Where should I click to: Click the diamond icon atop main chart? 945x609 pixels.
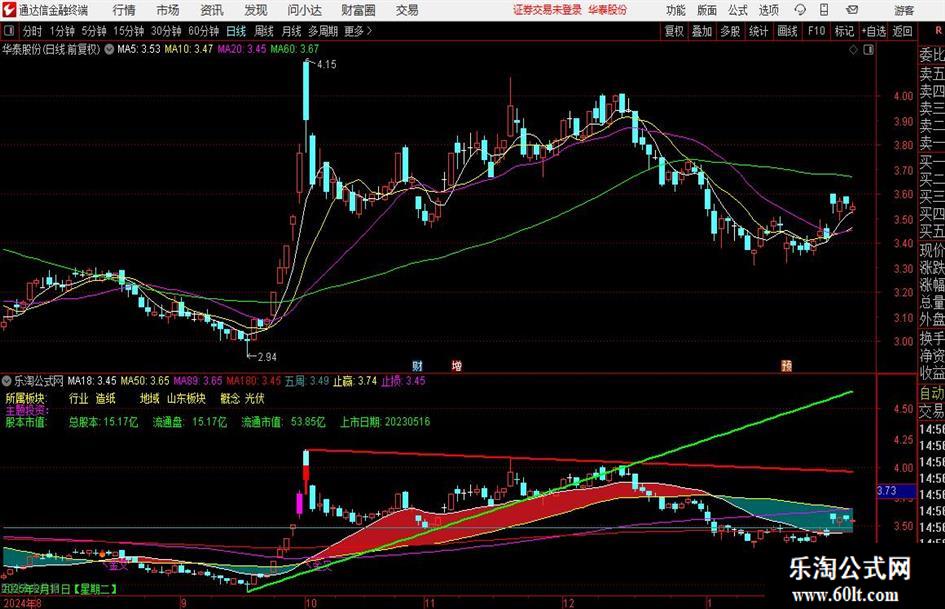coord(853,50)
